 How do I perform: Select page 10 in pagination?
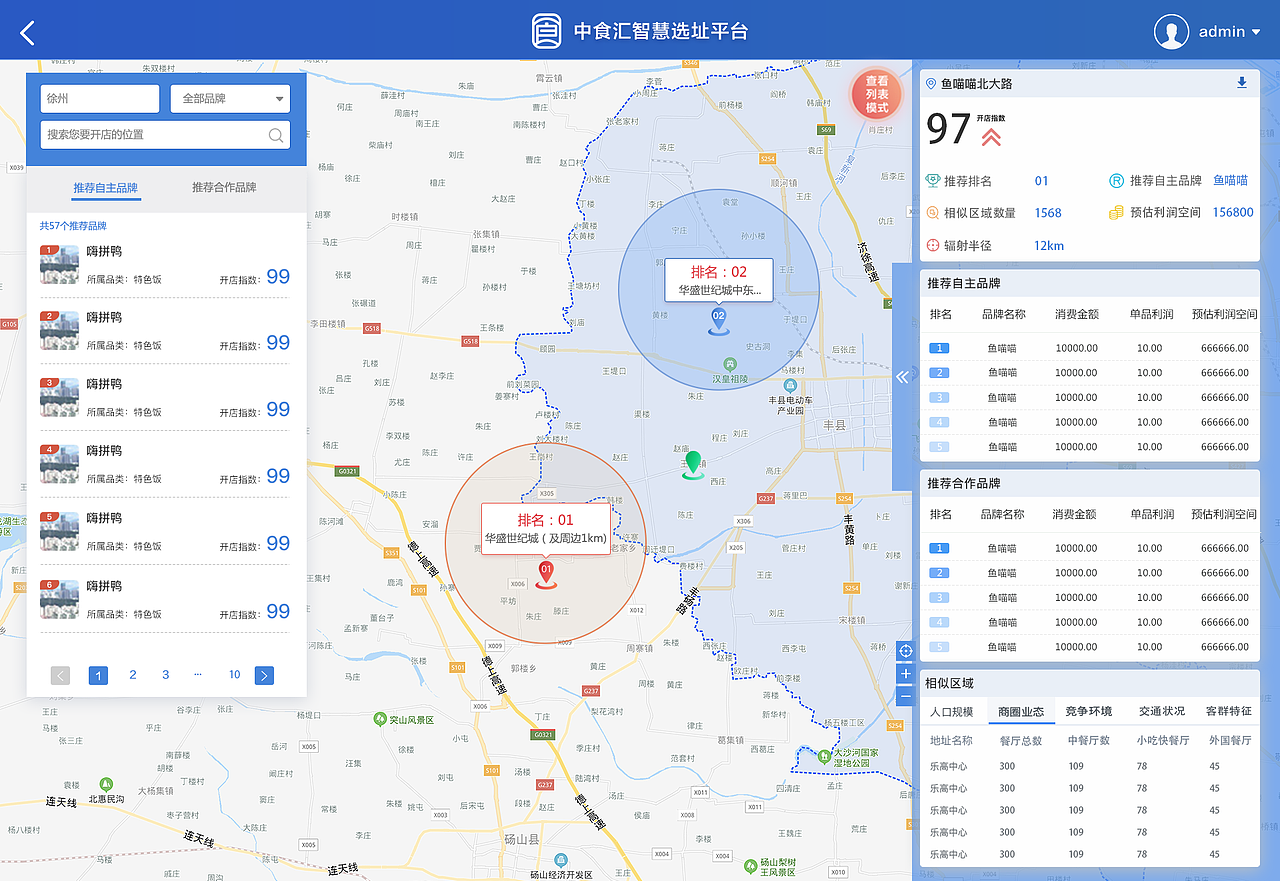click(x=234, y=675)
